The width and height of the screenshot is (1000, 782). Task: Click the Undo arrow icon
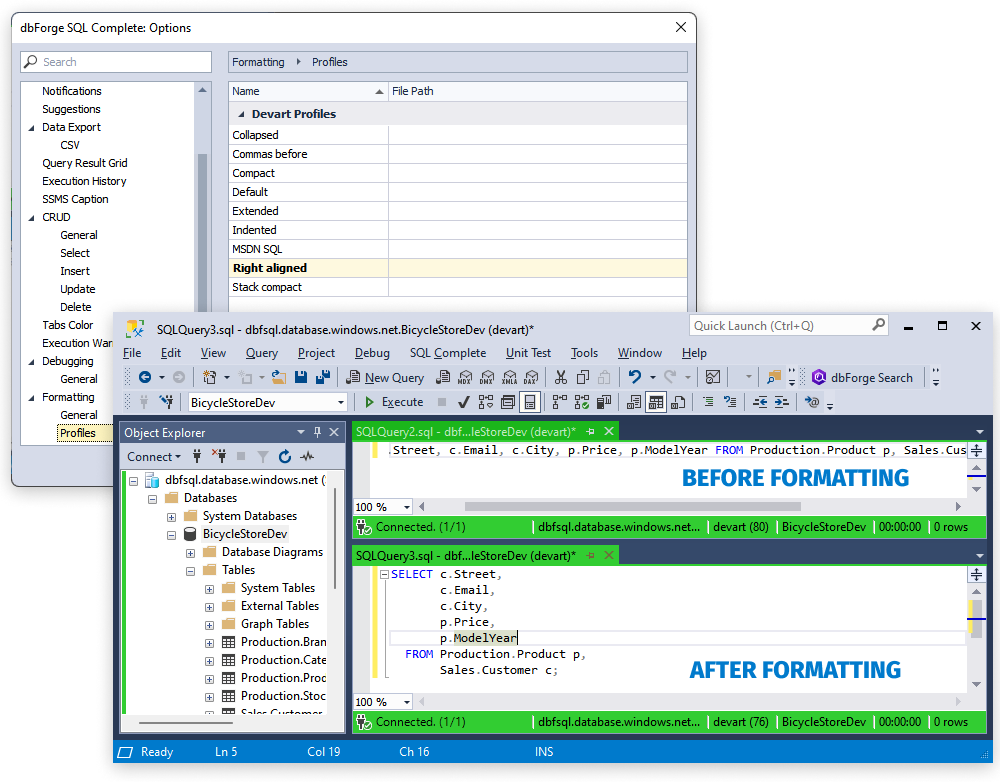(x=634, y=378)
